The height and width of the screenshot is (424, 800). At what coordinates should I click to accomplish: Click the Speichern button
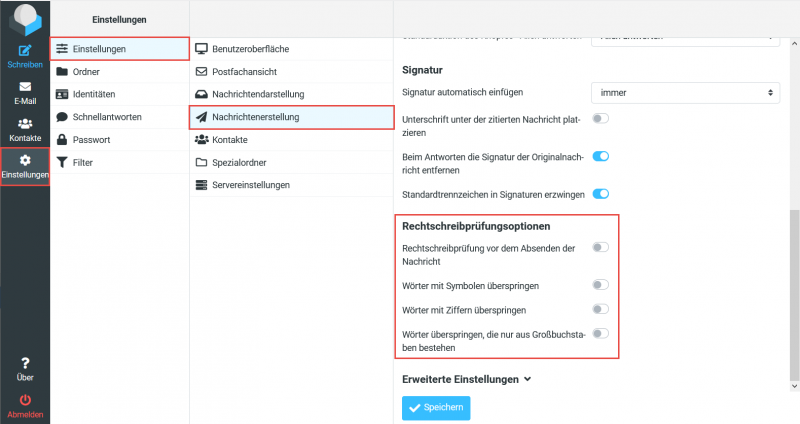[x=436, y=408]
